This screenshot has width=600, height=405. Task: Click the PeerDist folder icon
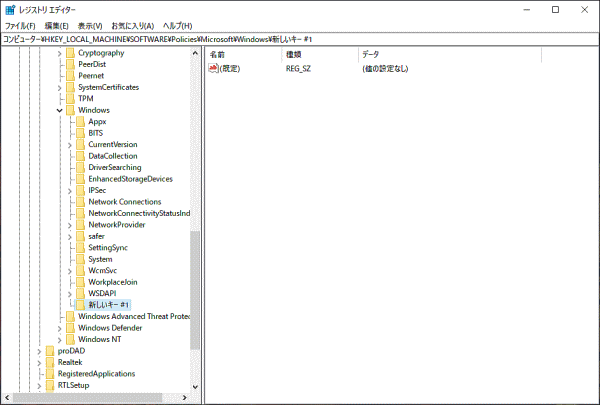coord(70,64)
